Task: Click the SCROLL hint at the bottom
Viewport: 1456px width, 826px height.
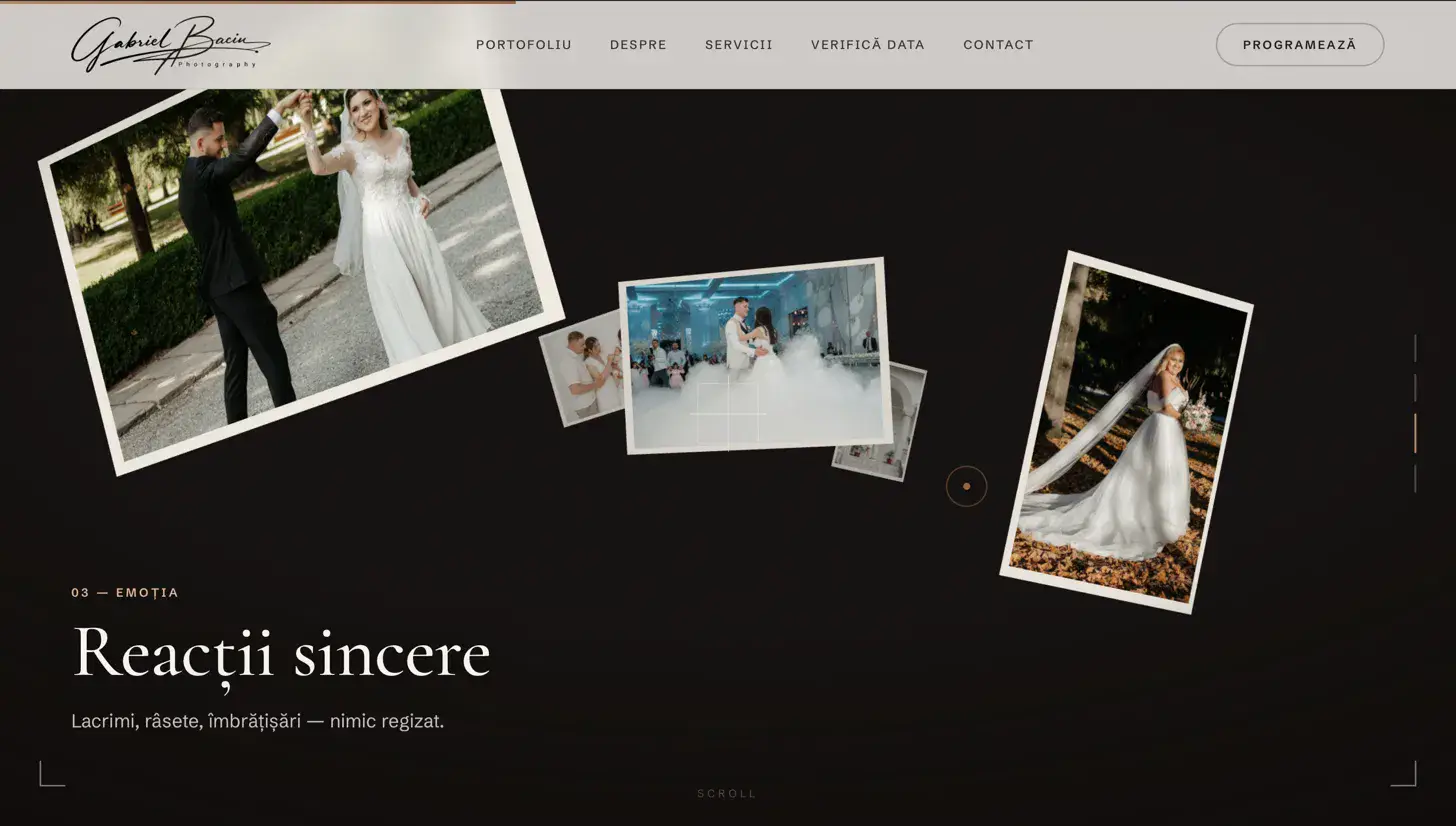Action: (727, 794)
